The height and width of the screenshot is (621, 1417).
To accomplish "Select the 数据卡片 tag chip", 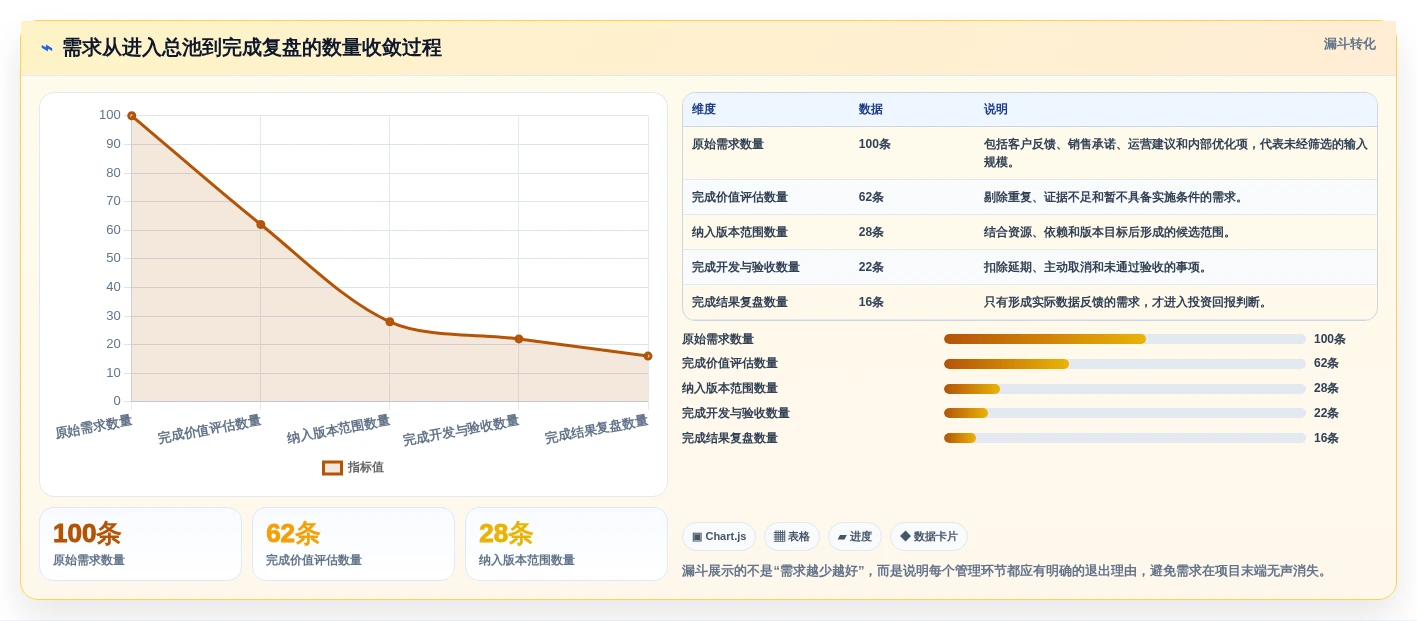I will point(929,537).
